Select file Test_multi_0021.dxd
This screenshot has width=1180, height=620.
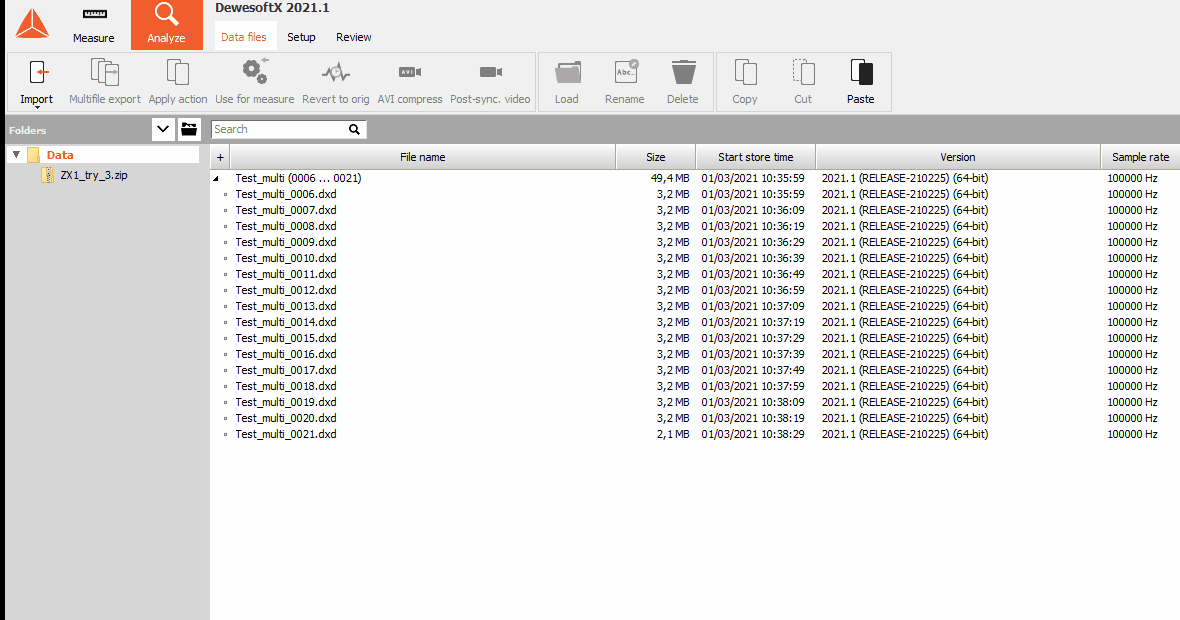tap(286, 434)
